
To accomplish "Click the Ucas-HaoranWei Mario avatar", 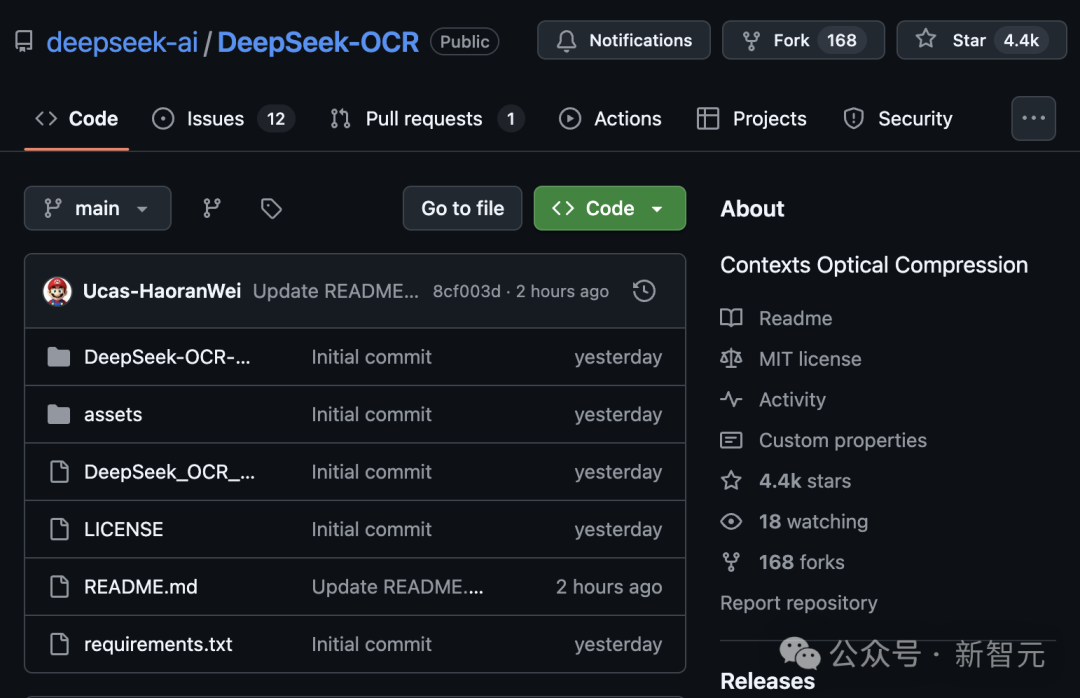I will tap(57, 291).
